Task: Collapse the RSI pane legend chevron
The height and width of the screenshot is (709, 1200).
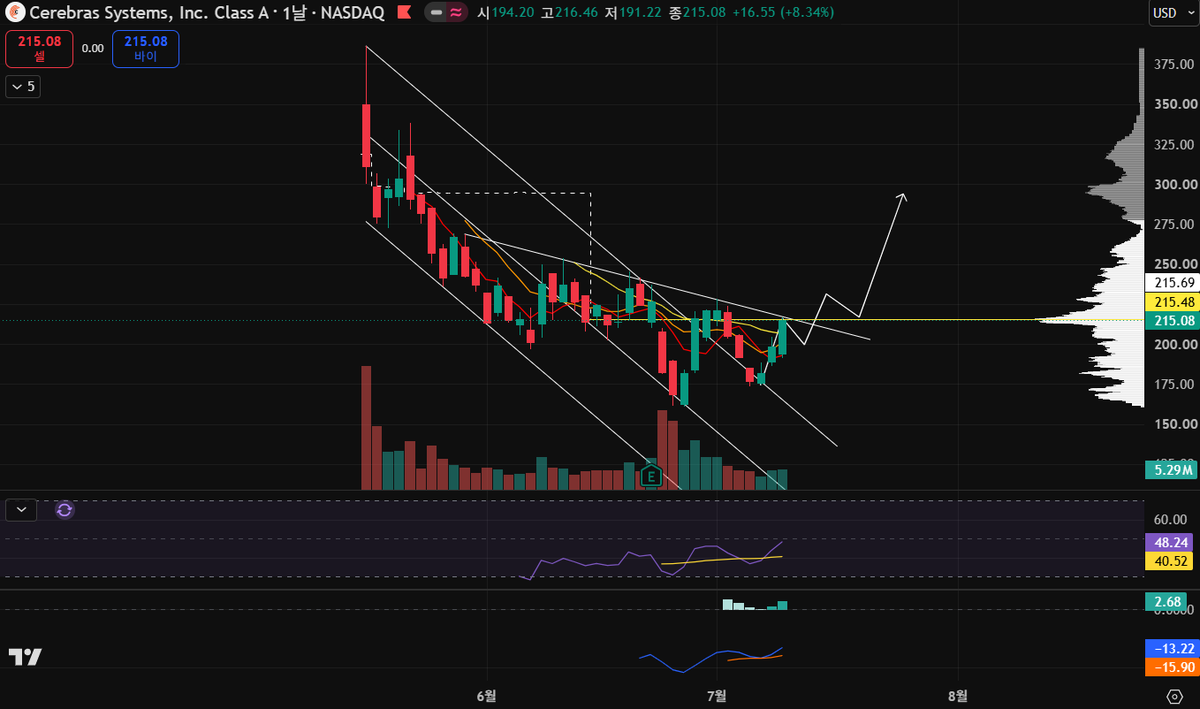Action: (21, 510)
